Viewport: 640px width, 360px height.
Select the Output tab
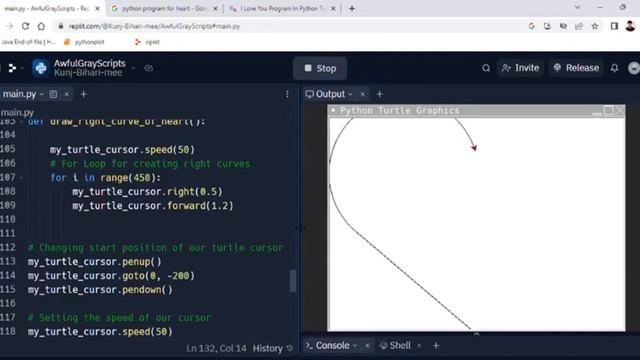326,94
